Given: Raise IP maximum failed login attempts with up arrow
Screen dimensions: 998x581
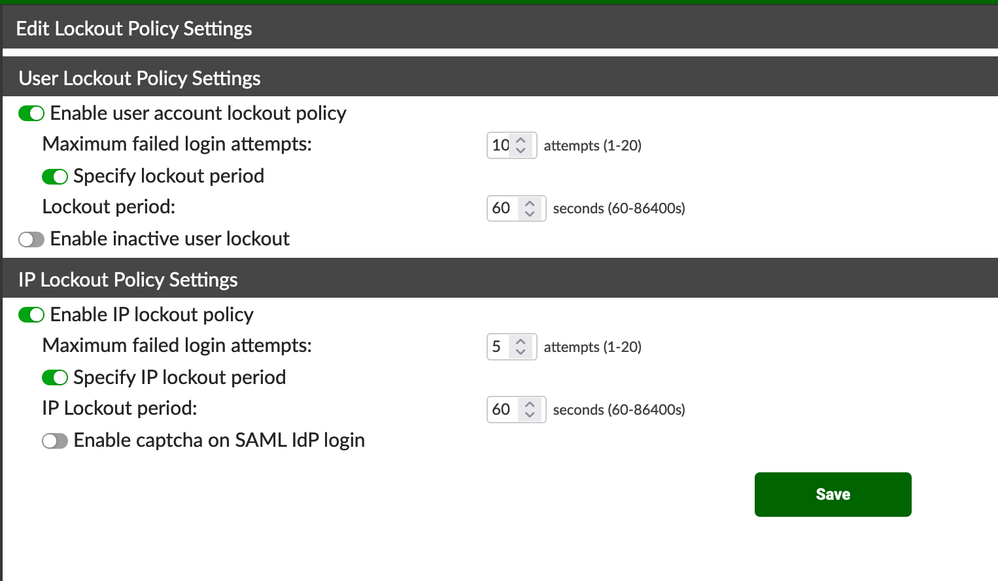Looking at the screenshot, I should click(520, 342).
